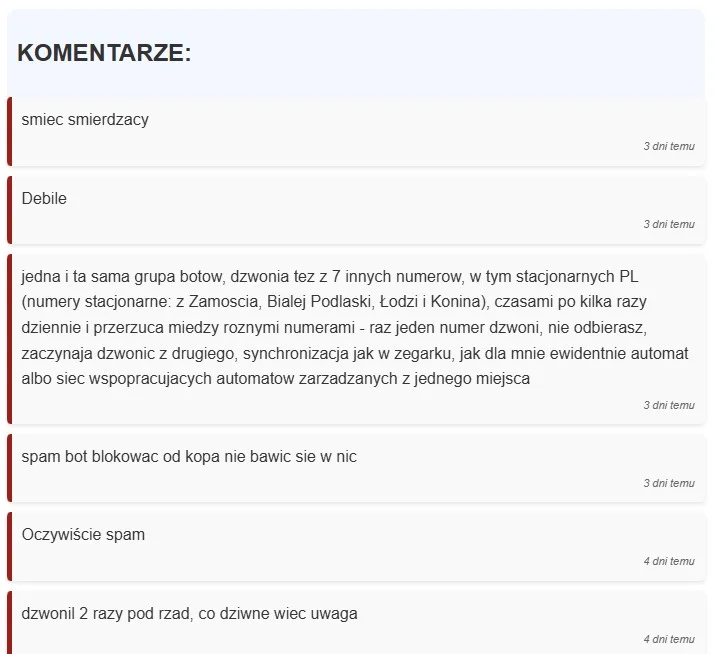The height and width of the screenshot is (654, 715).
Task: Click the red bar beside the Debile comment
Action: (10, 210)
